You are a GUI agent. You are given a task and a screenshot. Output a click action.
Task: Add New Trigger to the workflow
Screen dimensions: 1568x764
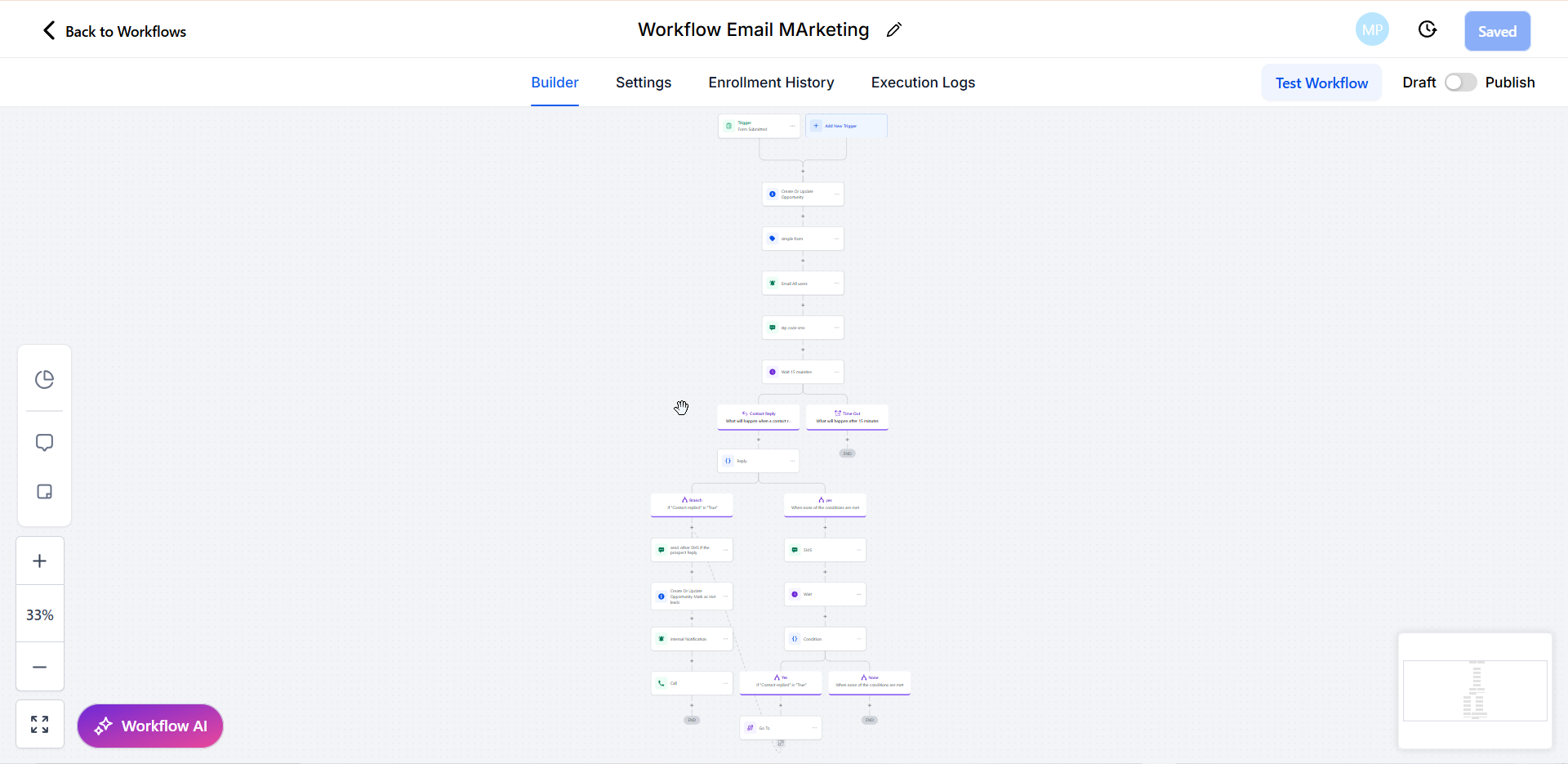[846, 125]
